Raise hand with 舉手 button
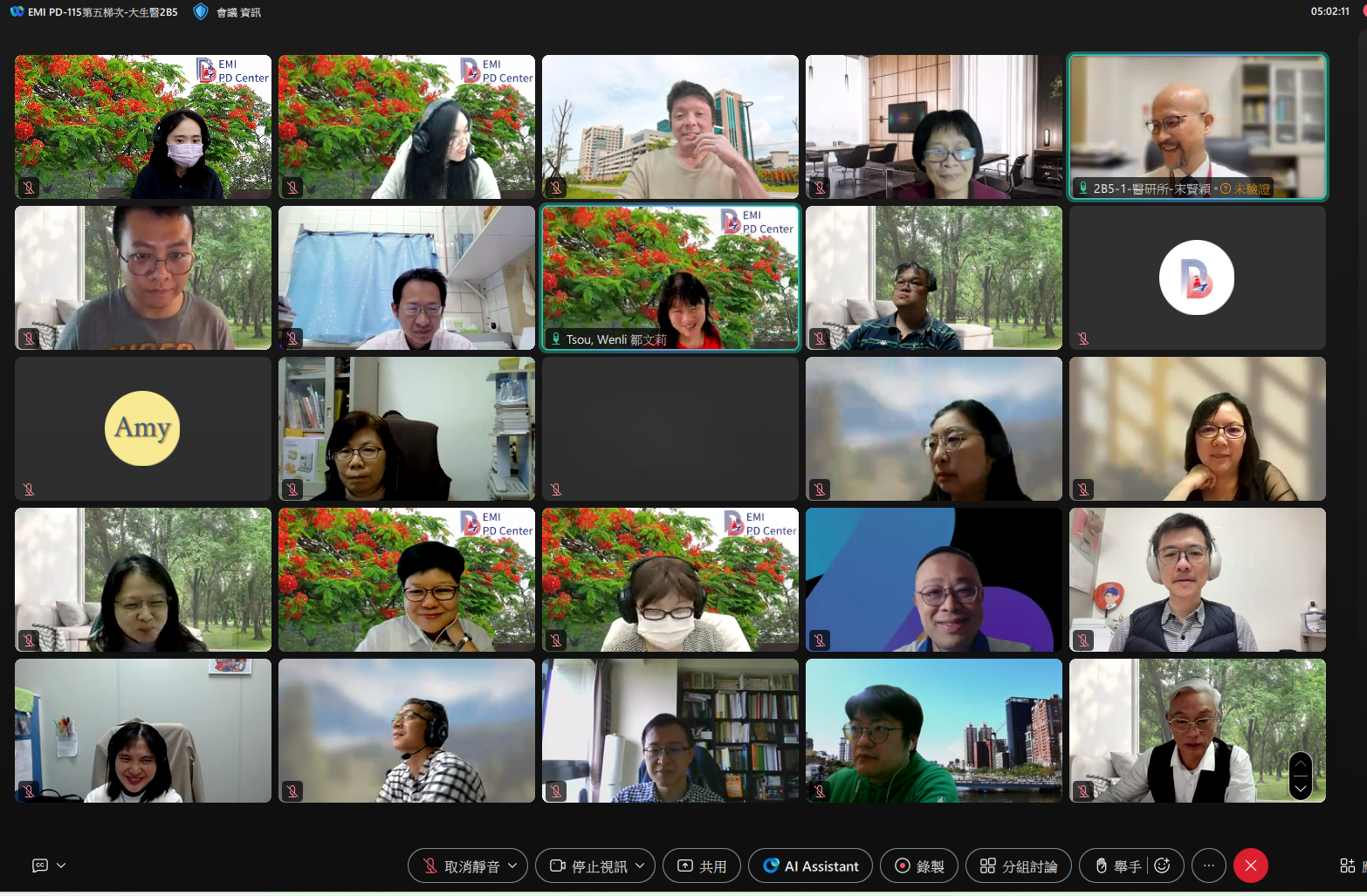Screen dimensions: 1367x896 coord(1118,866)
